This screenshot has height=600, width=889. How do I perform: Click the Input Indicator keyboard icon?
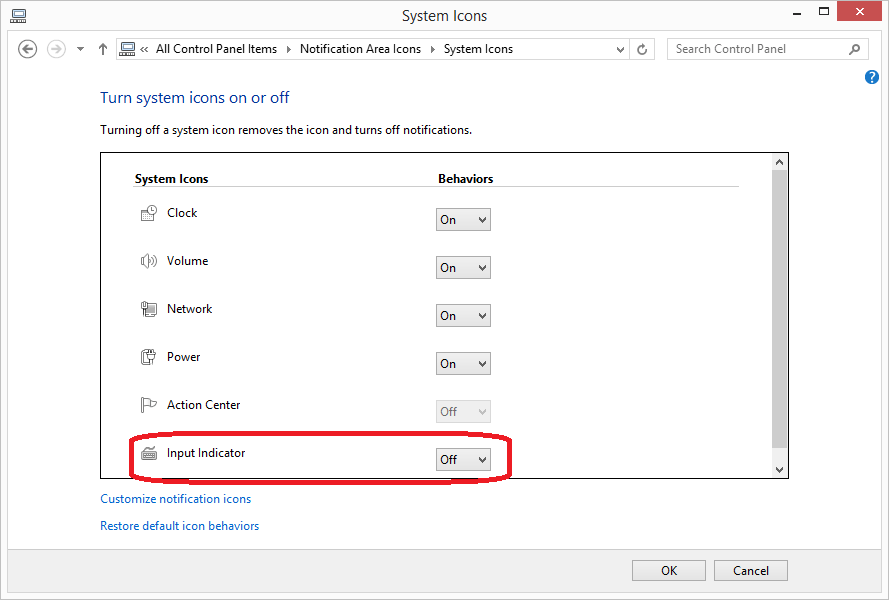(x=149, y=453)
